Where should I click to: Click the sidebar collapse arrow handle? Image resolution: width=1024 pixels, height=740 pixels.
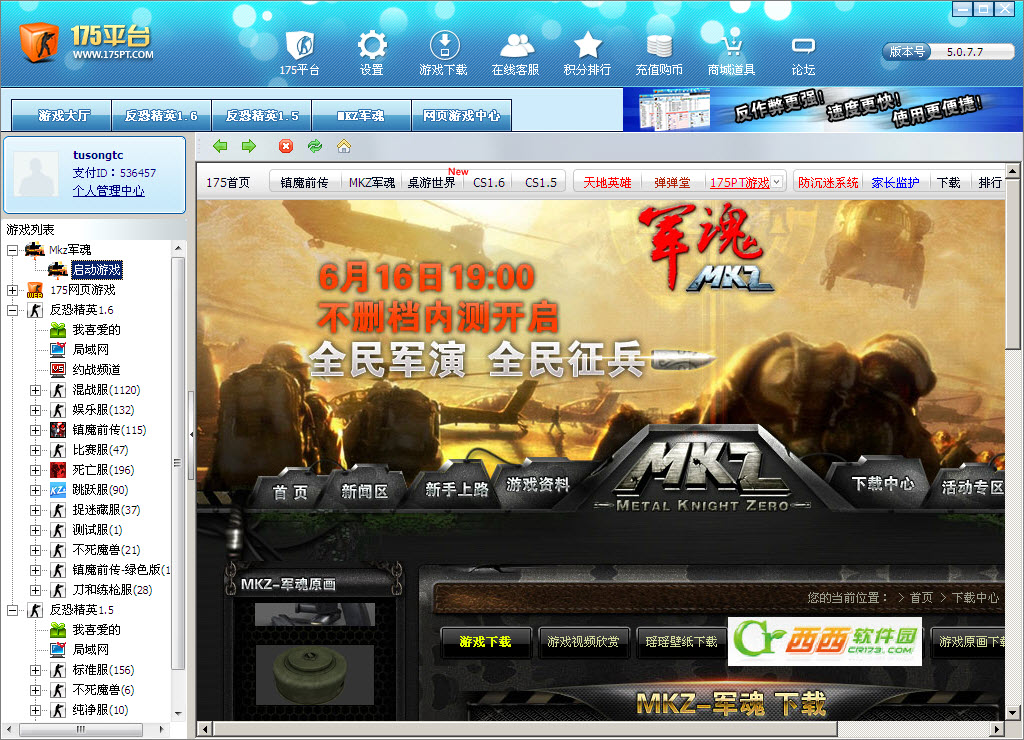[x=191, y=434]
